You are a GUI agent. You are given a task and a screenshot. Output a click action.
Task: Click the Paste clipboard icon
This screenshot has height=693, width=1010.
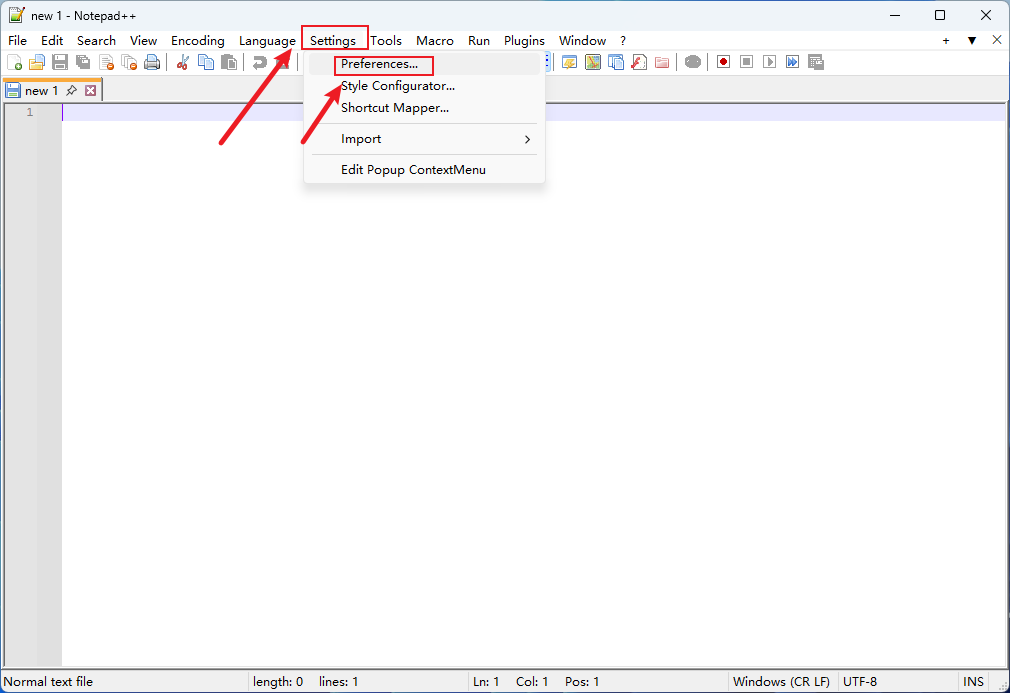pos(229,62)
